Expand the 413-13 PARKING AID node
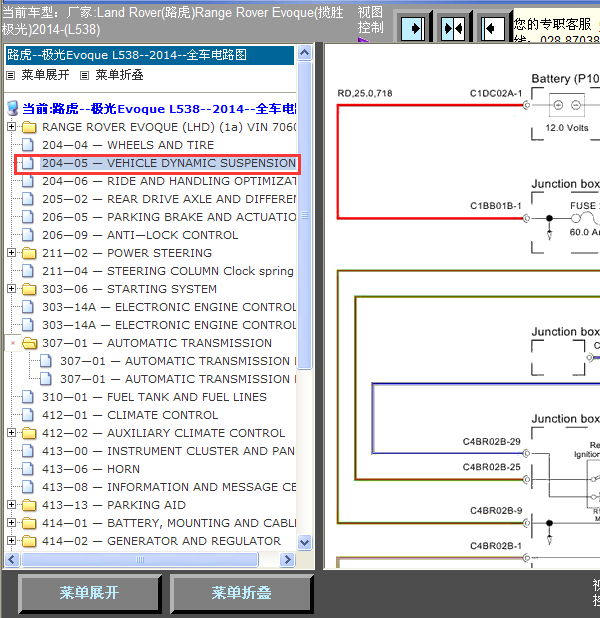 [x=11, y=504]
